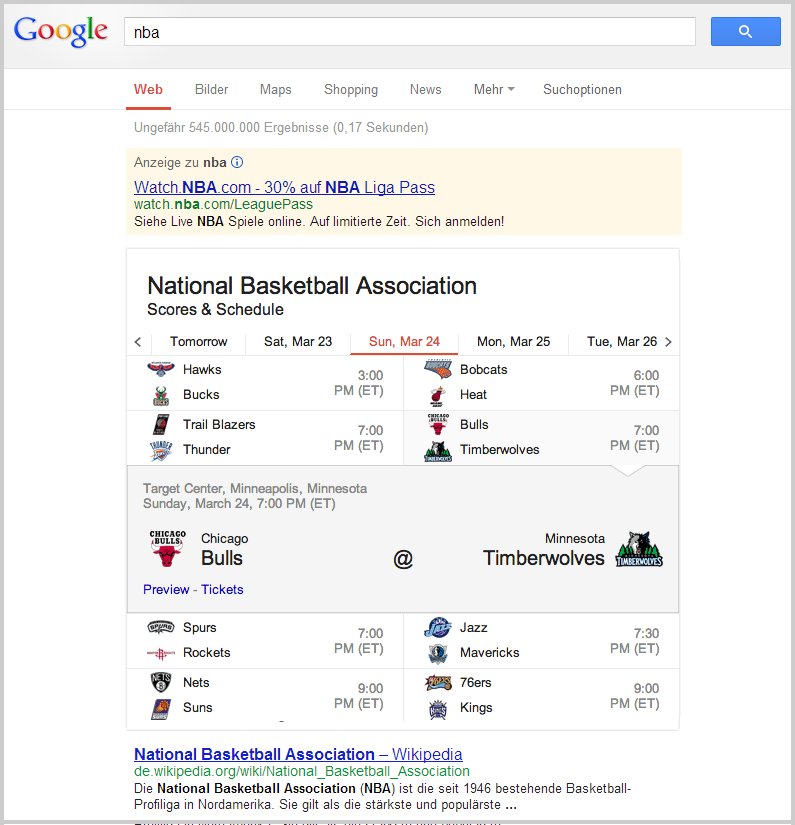The image size is (795, 825).
Task: Open the Mehr dropdown menu
Action: point(494,90)
